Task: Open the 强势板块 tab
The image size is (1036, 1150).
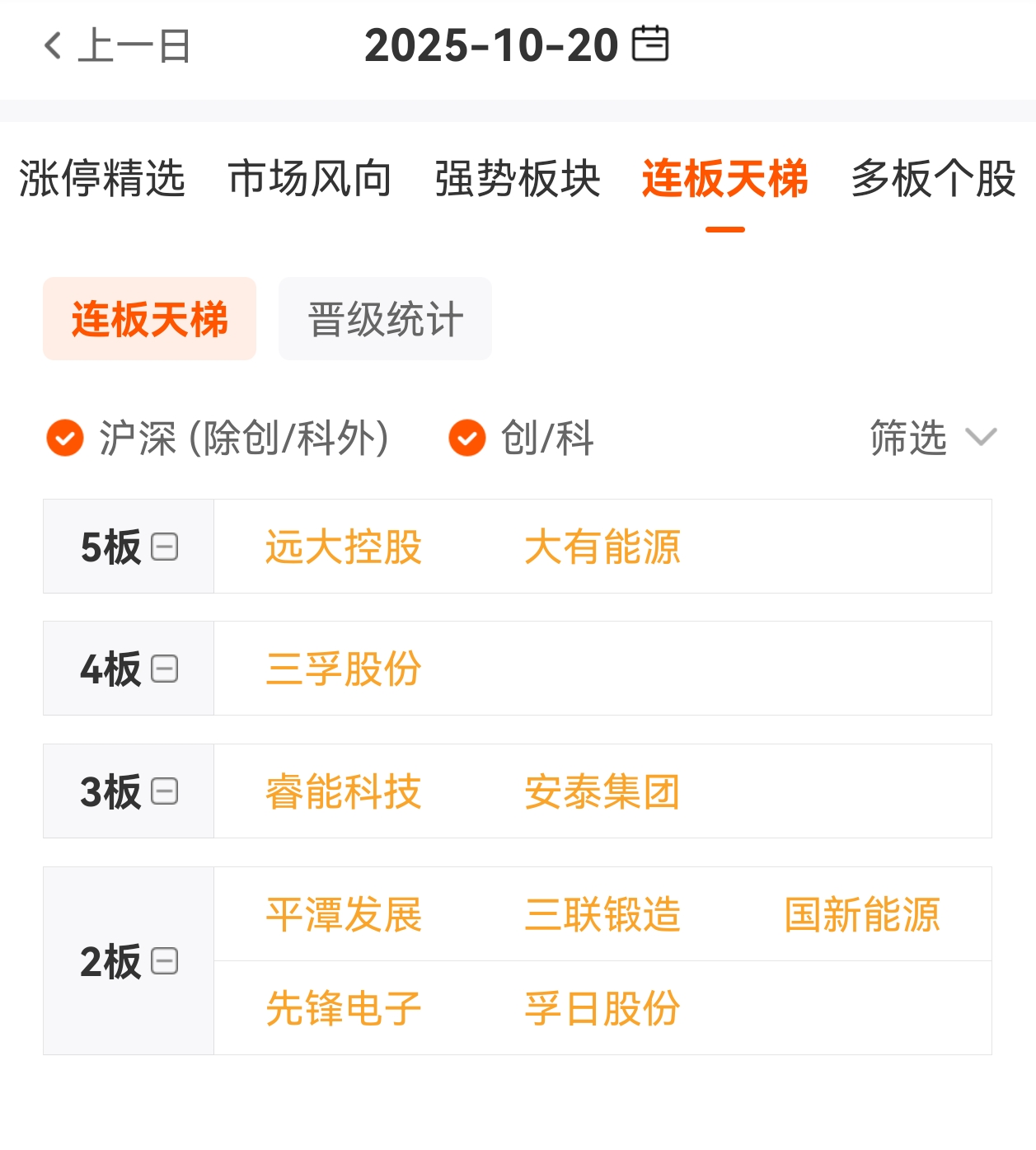Action: tap(518, 179)
